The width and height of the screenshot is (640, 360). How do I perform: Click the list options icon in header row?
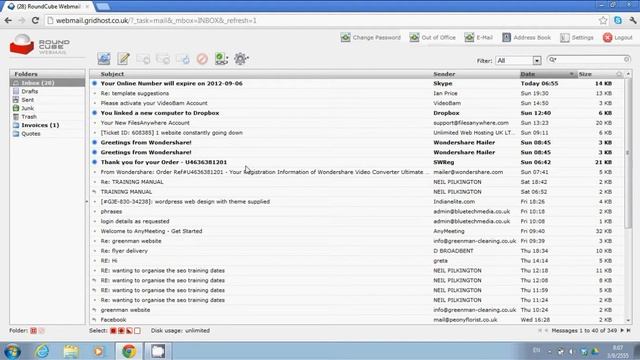point(619,74)
